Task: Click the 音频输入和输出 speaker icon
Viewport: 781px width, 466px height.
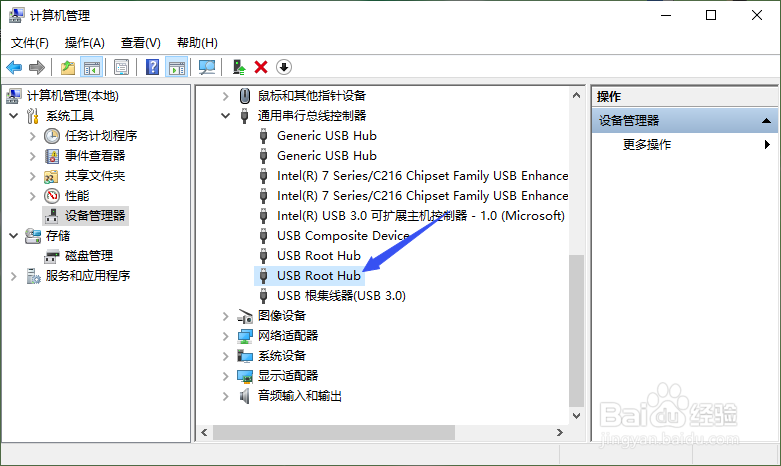Action: pyautogui.click(x=245, y=396)
